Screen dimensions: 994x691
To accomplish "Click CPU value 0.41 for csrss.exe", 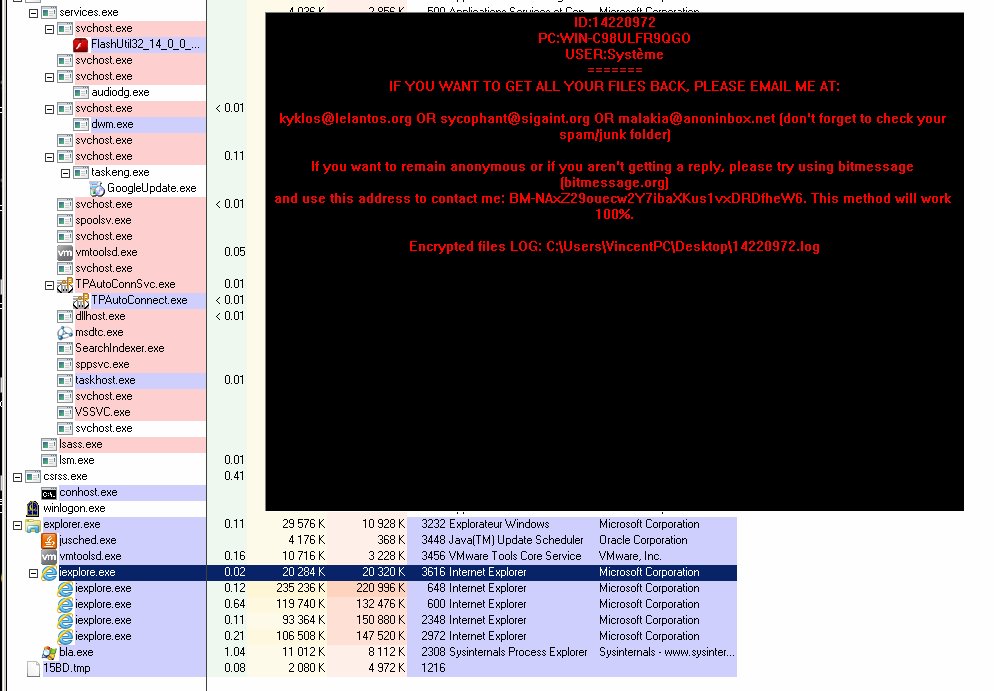I will 235,476.
